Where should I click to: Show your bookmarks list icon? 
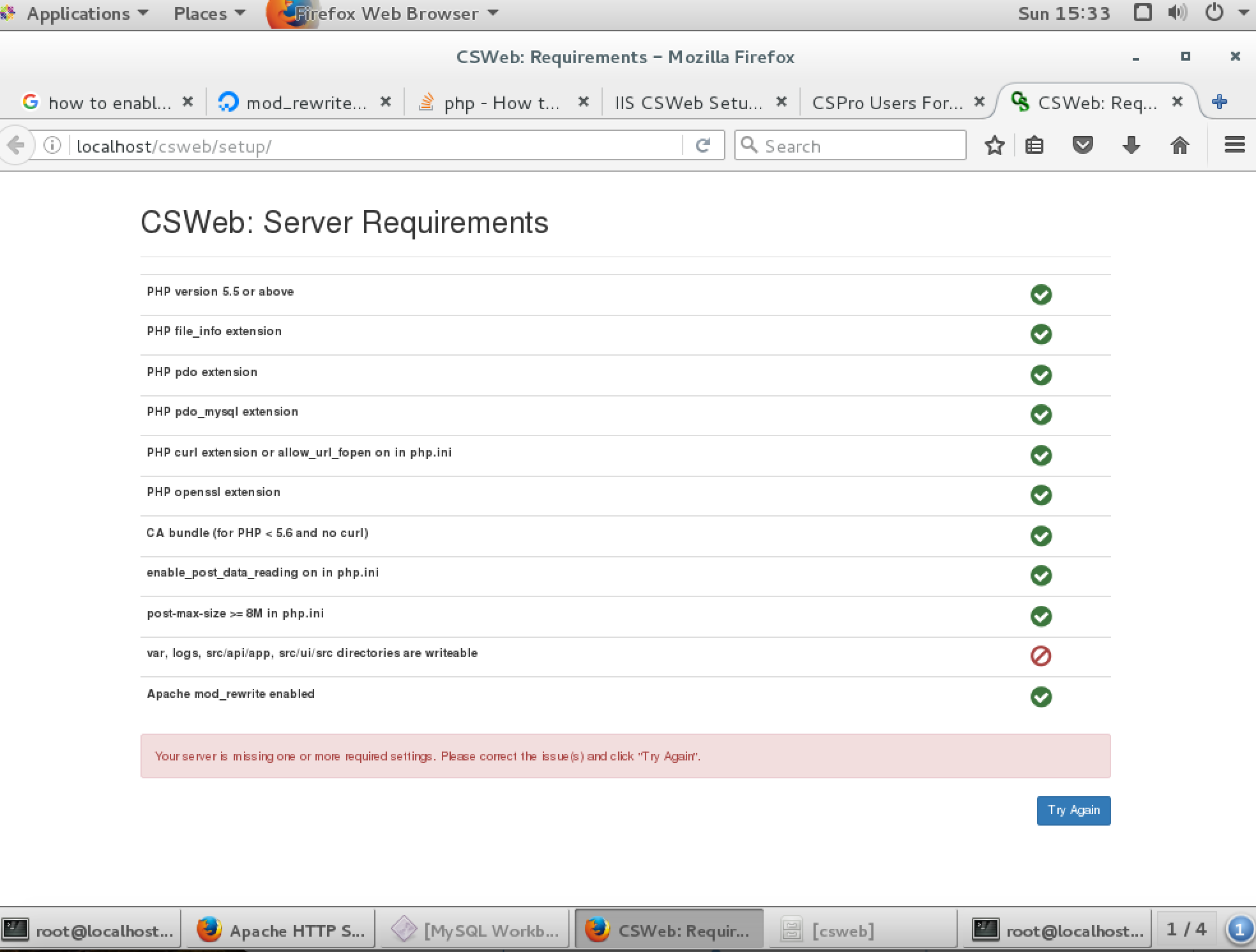(1034, 146)
